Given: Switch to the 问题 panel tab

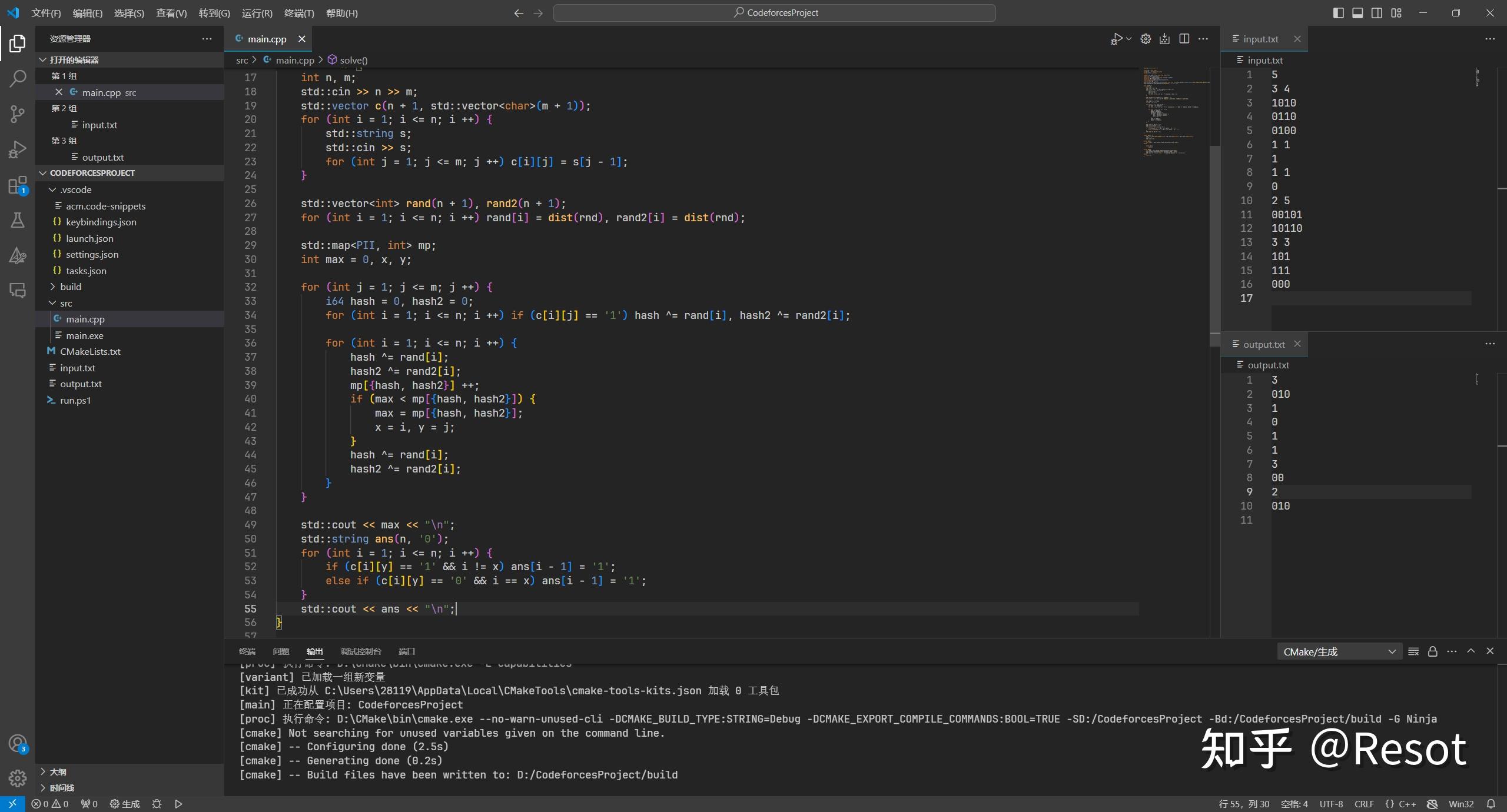Looking at the screenshot, I should 281,651.
